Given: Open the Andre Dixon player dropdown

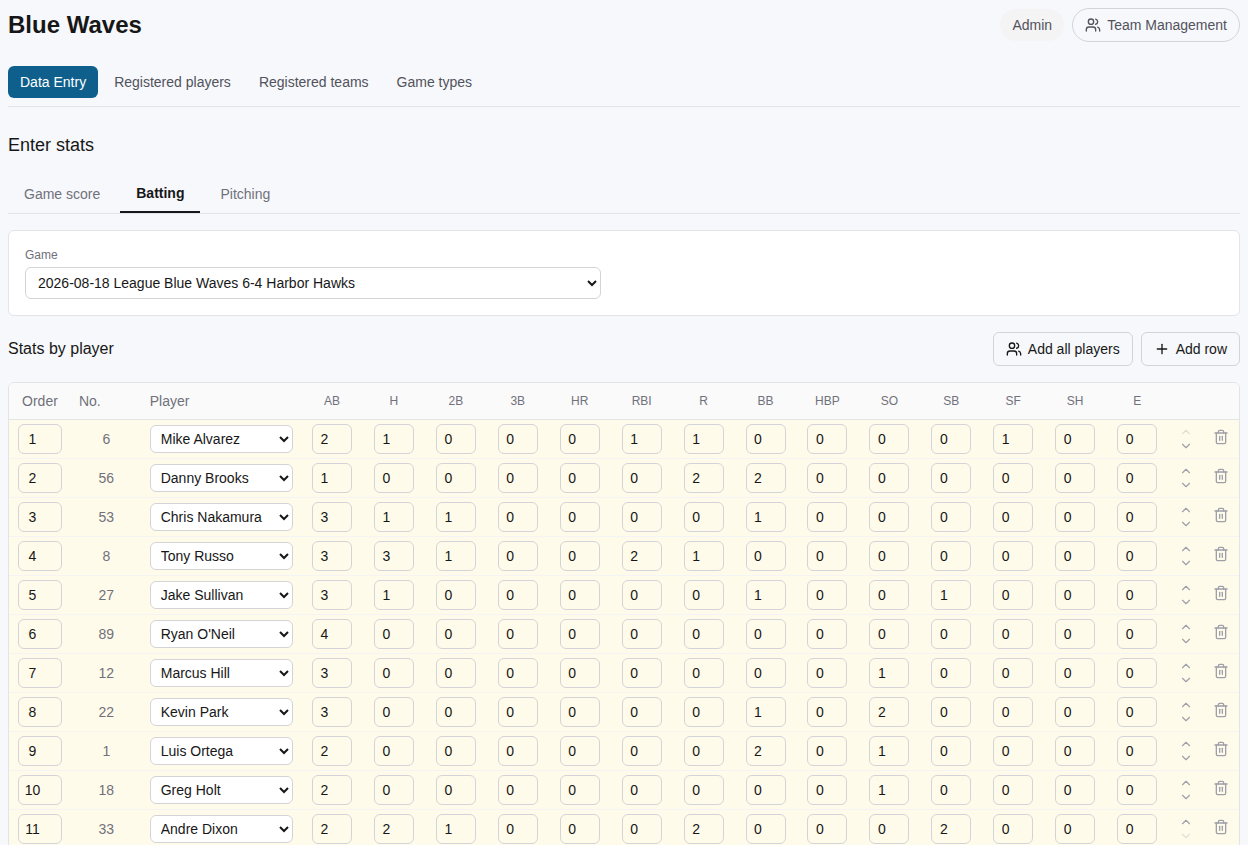Looking at the screenshot, I should click(x=222, y=829).
